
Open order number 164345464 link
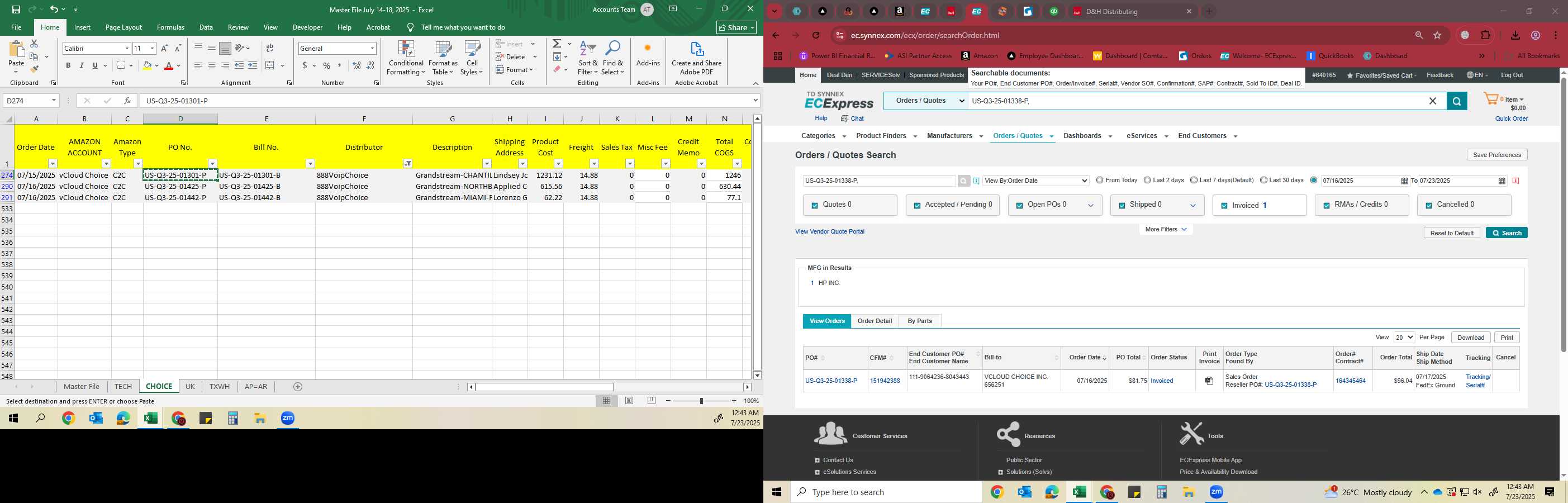click(1350, 381)
